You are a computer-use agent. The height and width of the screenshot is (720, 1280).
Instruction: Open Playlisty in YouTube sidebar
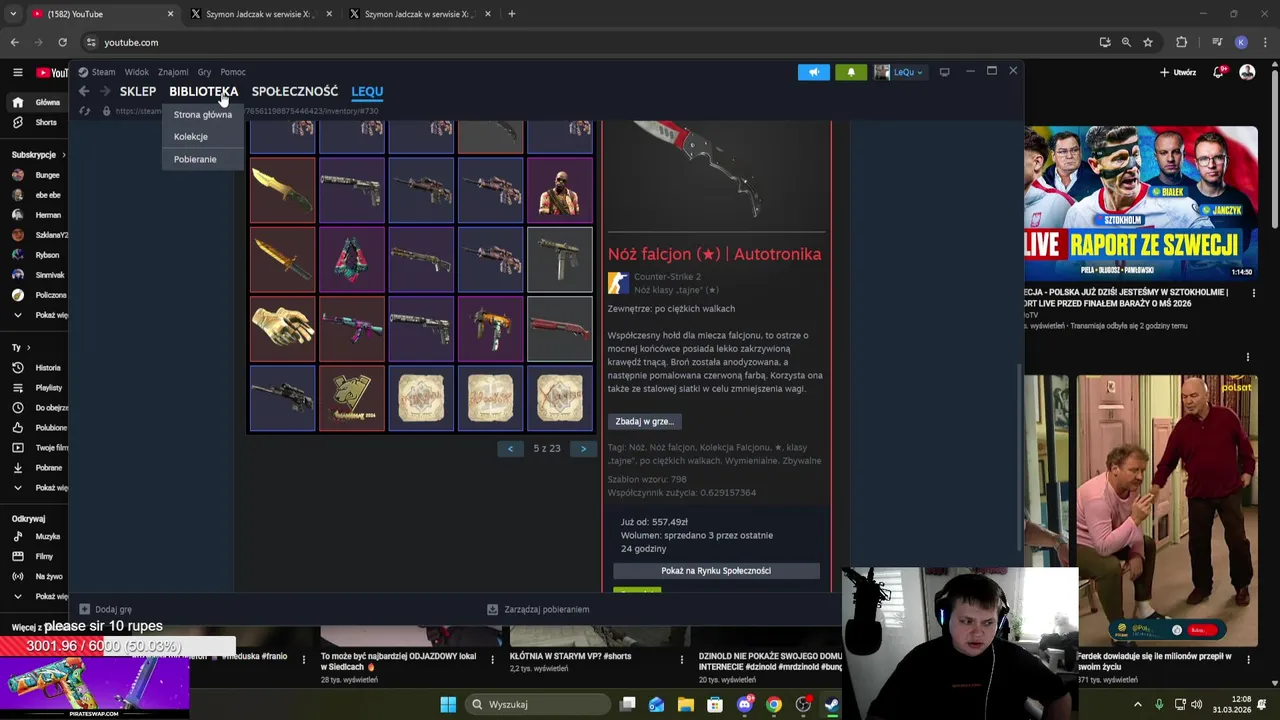[x=36, y=388]
